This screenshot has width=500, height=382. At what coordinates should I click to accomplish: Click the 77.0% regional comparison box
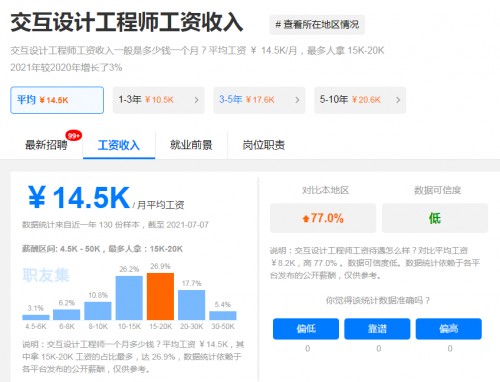323,218
